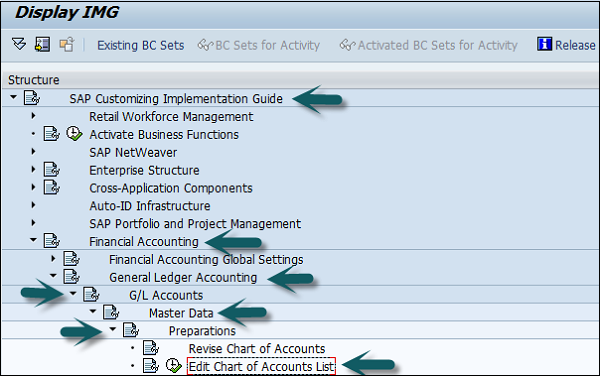Expand the Retail Workforce Management node
600x376 pixels.
coord(33,116)
